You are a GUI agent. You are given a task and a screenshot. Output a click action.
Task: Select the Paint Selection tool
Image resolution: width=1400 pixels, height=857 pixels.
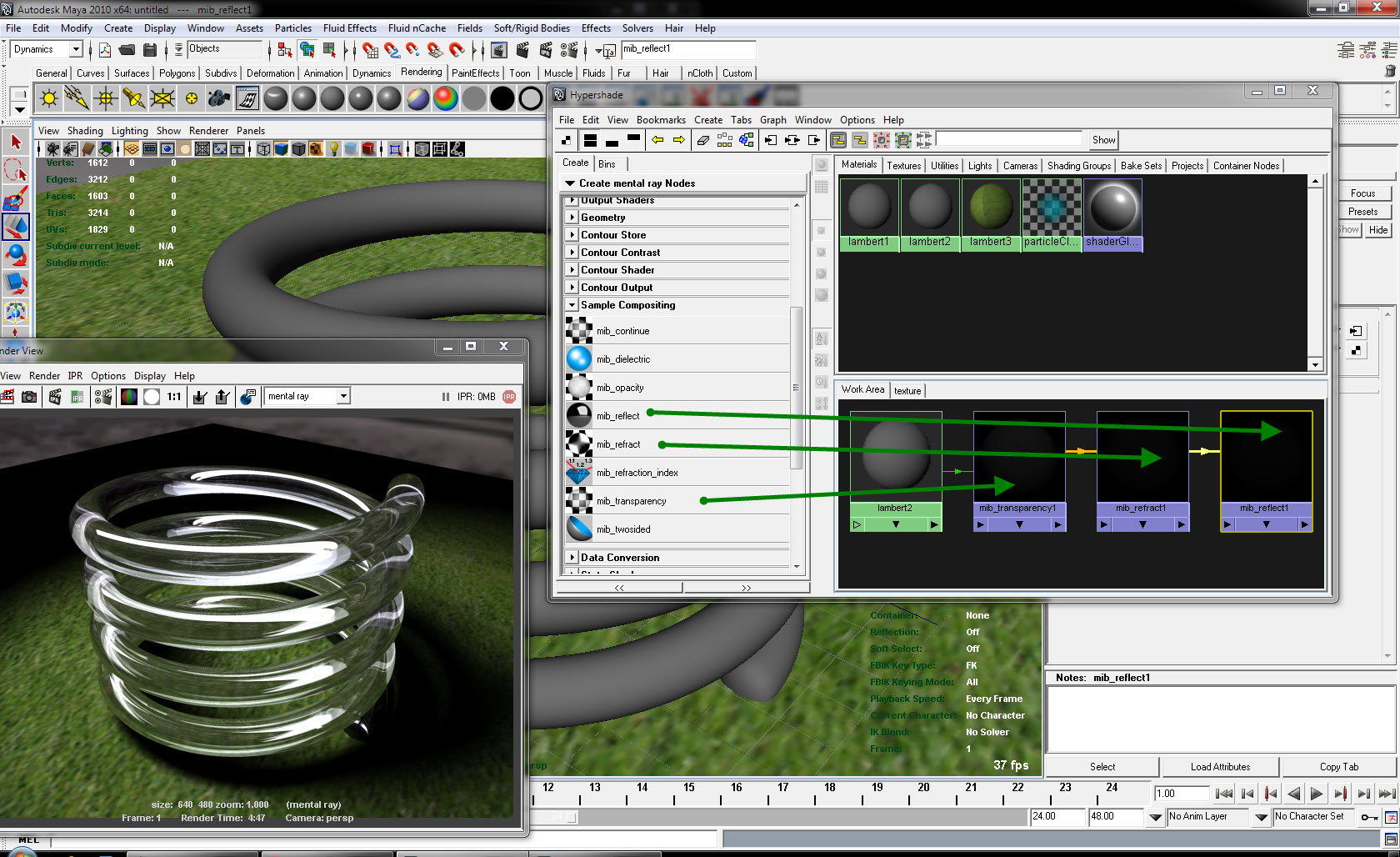point(16,199)
